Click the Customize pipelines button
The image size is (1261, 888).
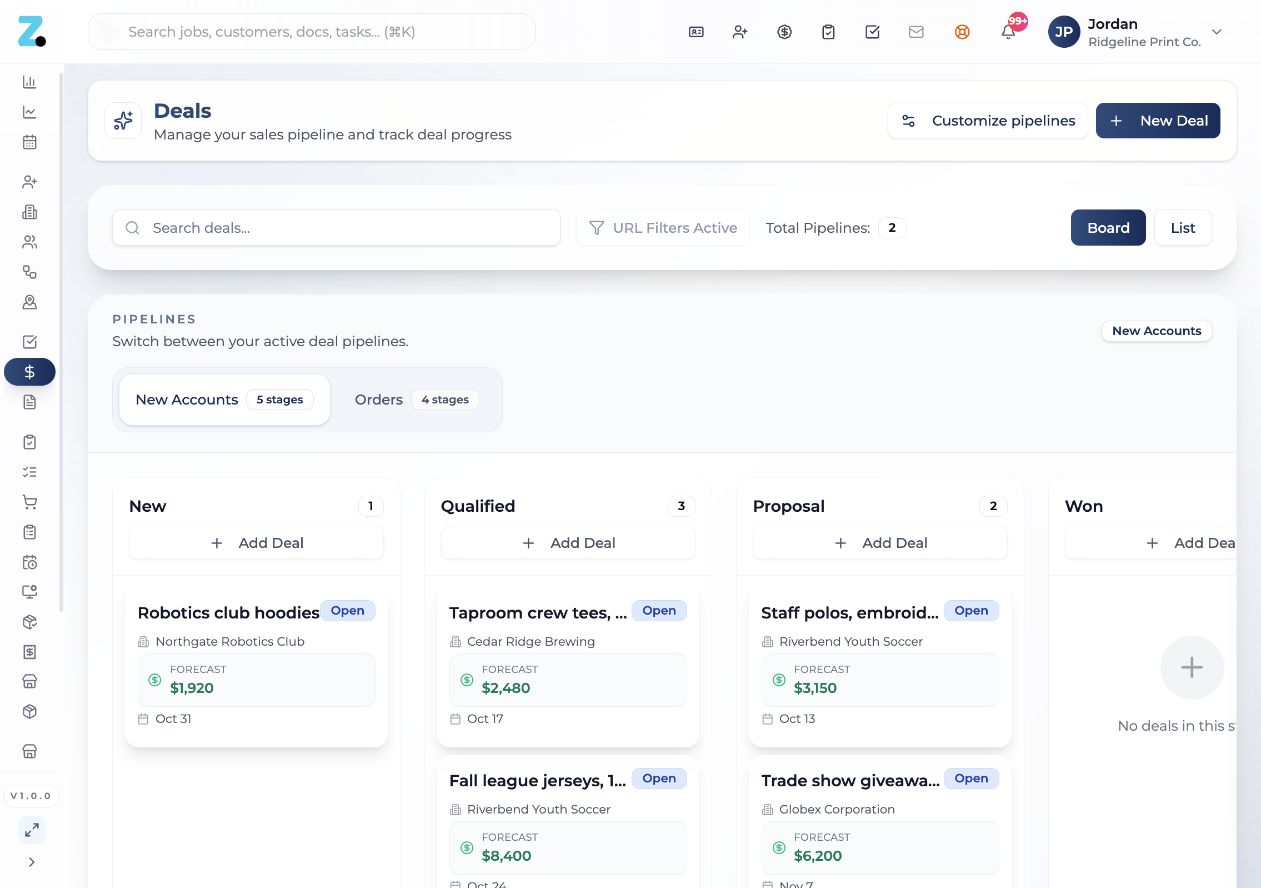(x=988, y=121)
